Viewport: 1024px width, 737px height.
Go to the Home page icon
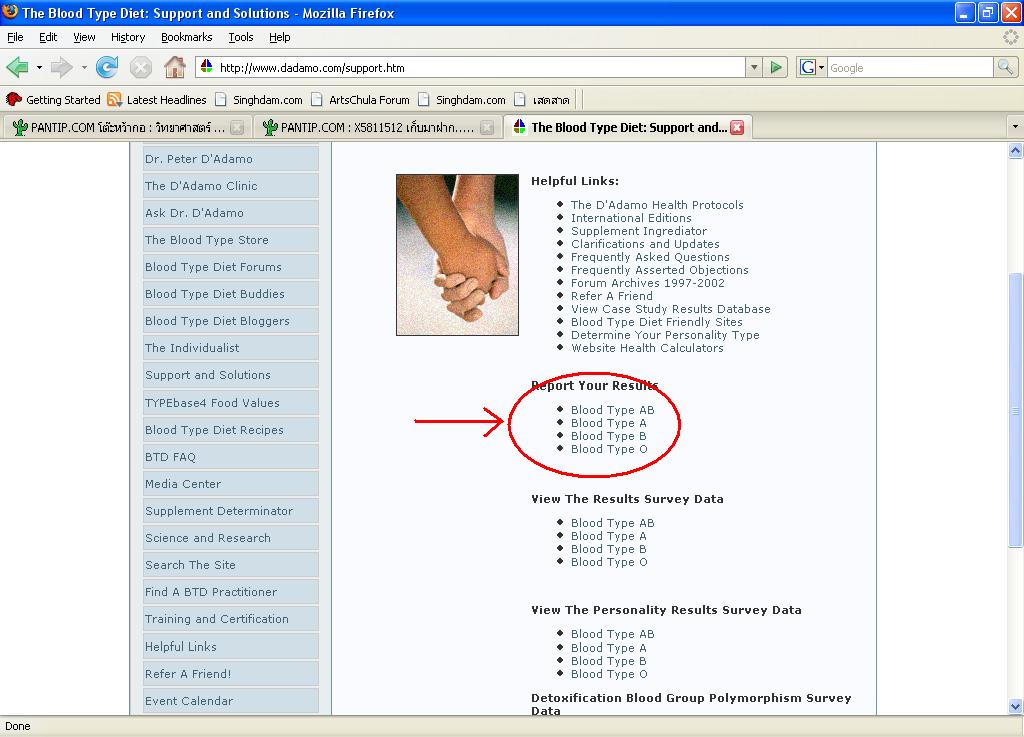174,67
